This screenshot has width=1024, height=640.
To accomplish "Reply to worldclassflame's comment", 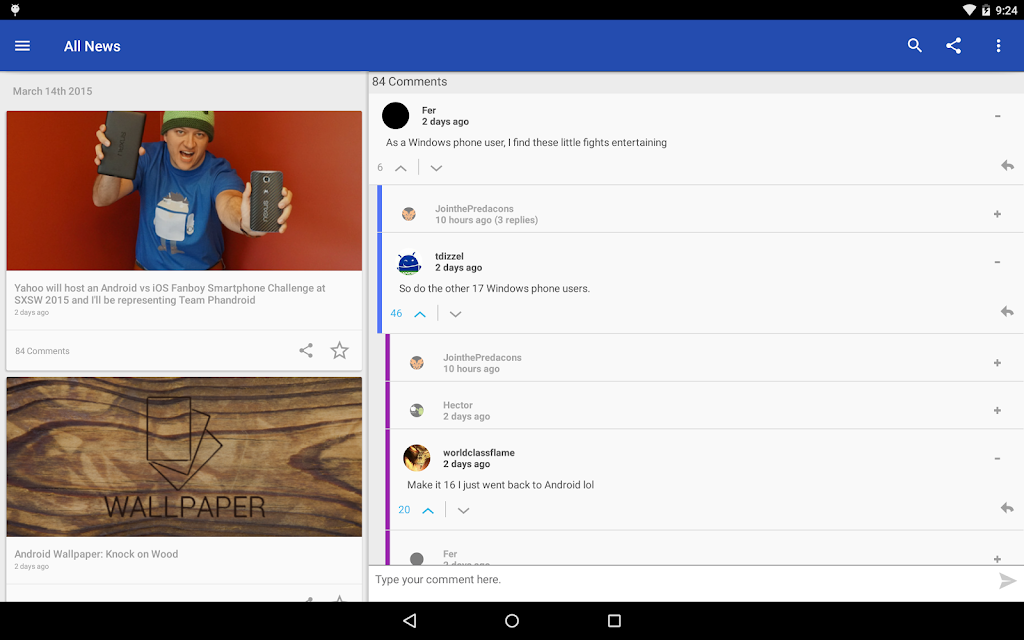I will point(1007,508).
